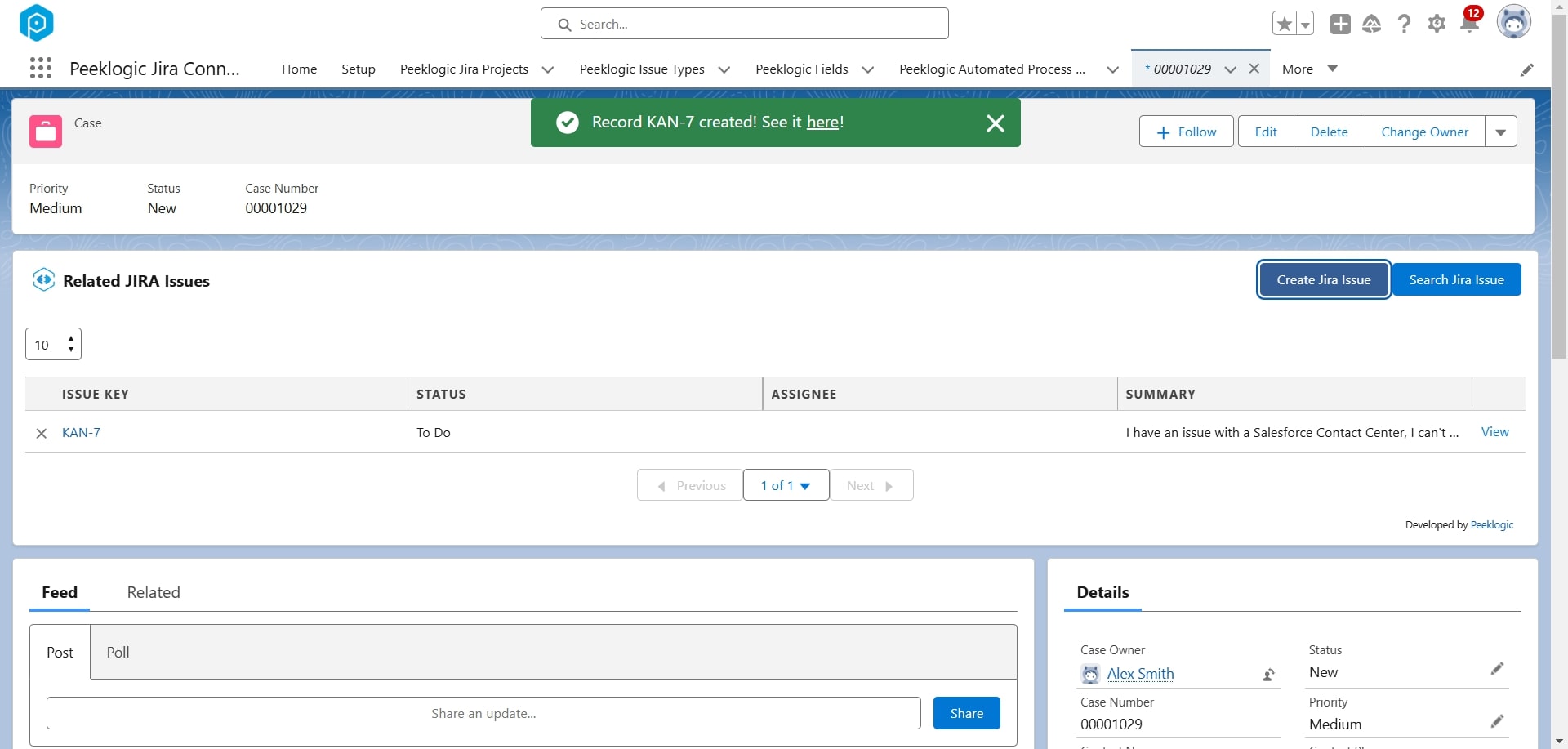Switch to the Related tab

coord(154,592)
